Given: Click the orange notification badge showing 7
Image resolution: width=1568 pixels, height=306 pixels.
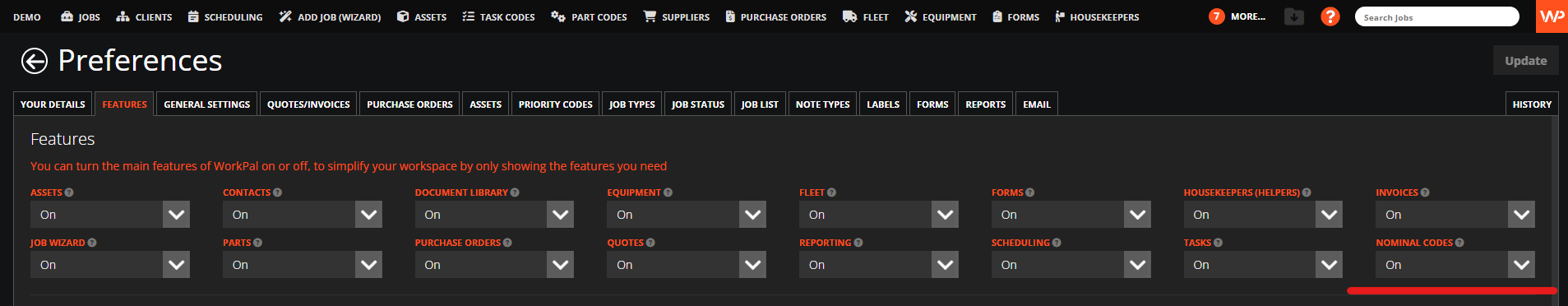Looking at the screenshot, I should (x=1217, y=16).
